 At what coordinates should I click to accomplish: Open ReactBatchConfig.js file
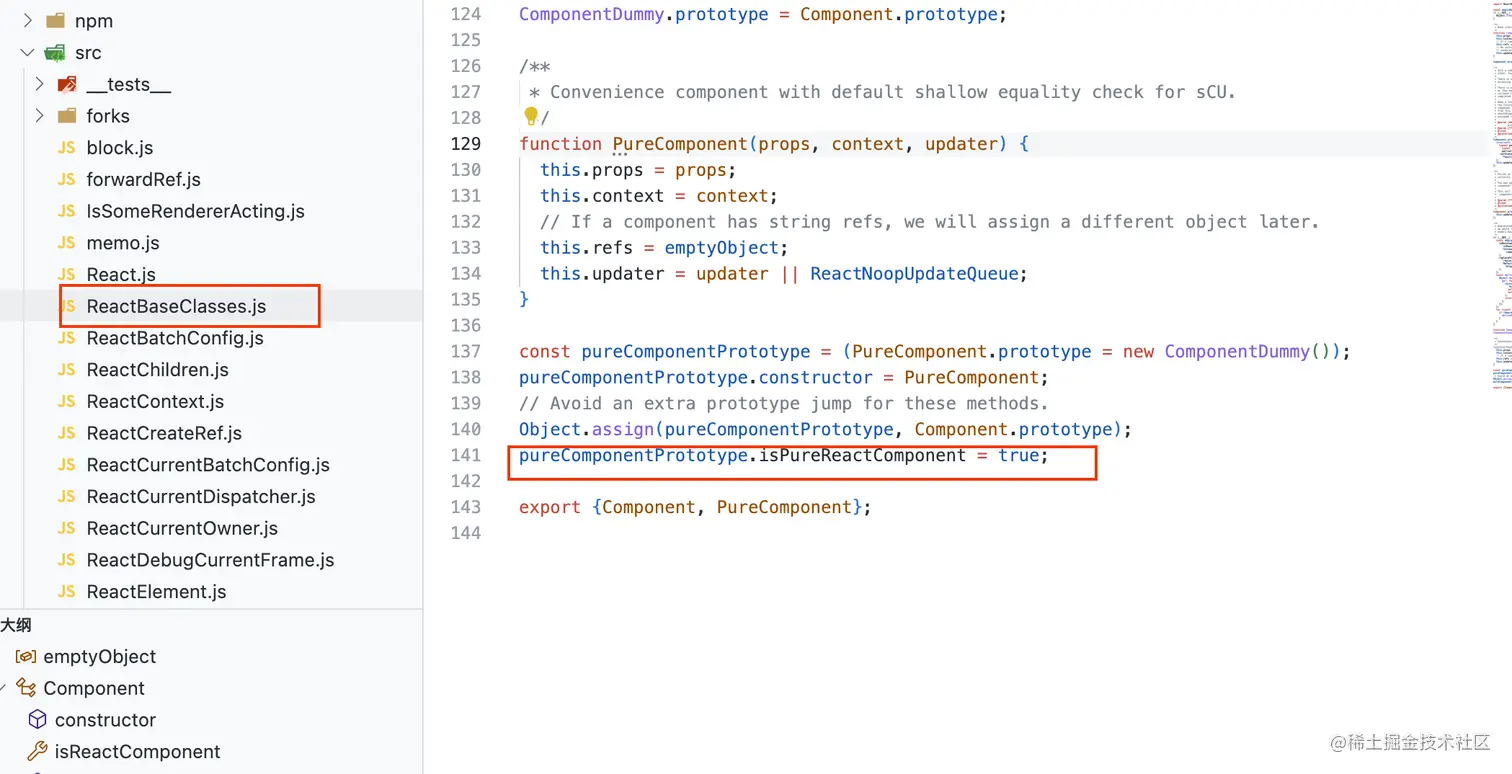[175, 338]
